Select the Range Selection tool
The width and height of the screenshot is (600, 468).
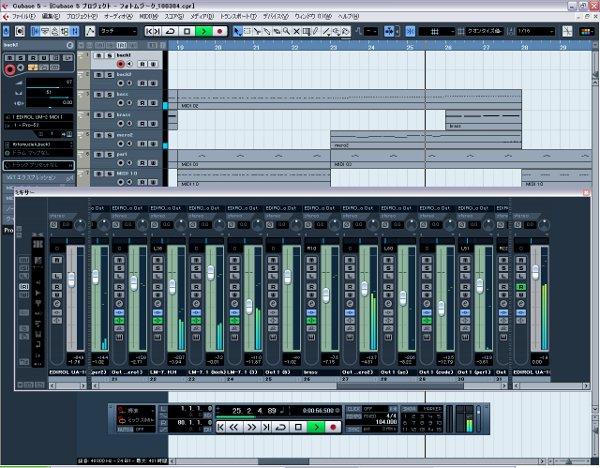(x=247, y=31)
